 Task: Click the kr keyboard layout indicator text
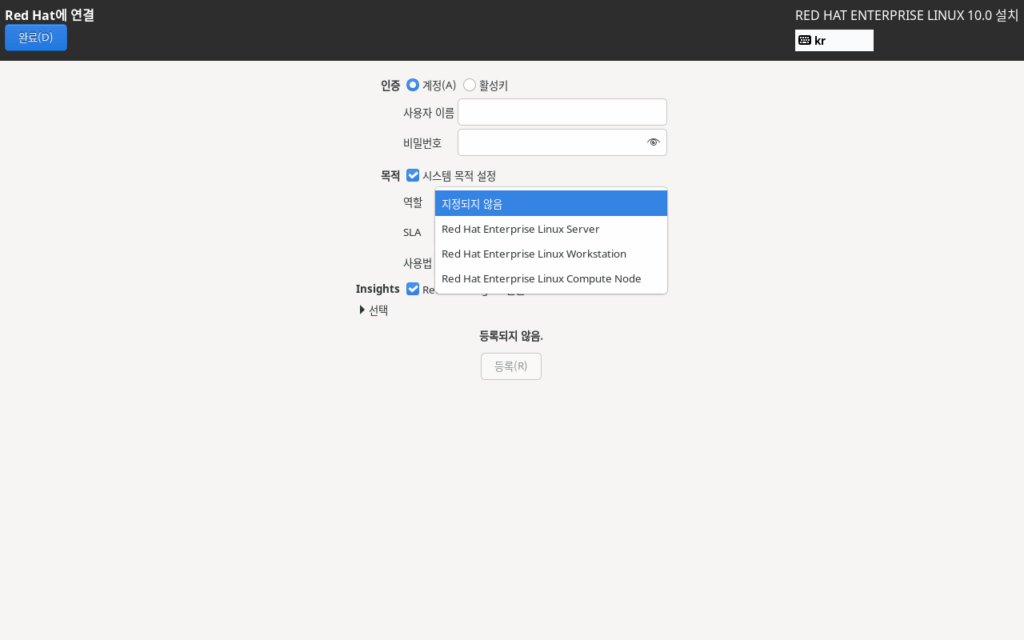click(821, 41)
